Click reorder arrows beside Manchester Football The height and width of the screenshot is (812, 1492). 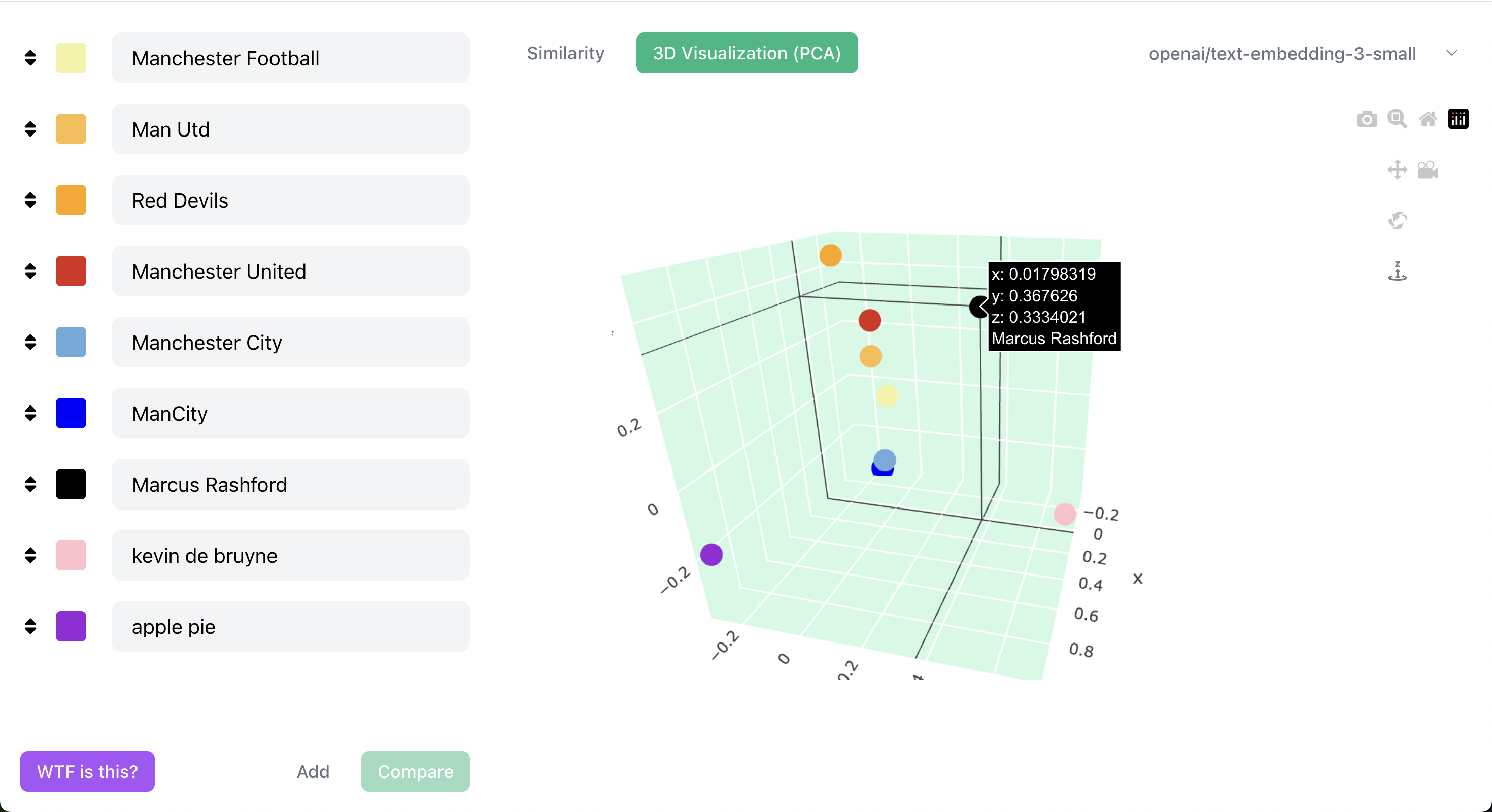(30, 58)
